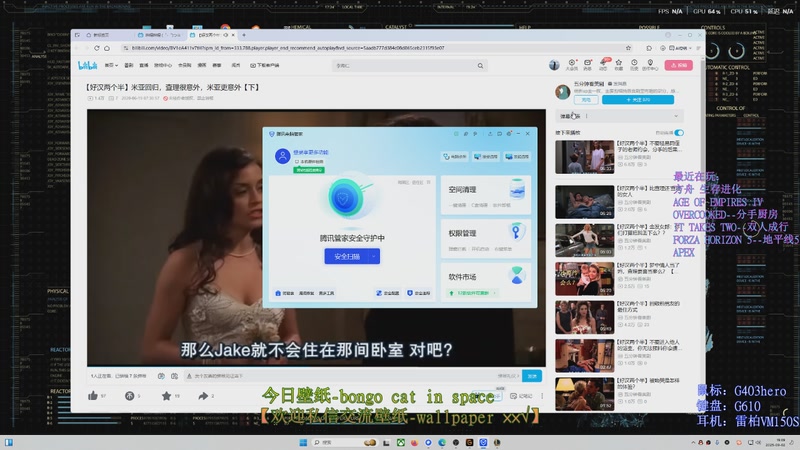Image resolution: width=800 pixels, height=450 pixels.
Task: Open the 游戏中心 nav item
Action: tap(163, 65)
